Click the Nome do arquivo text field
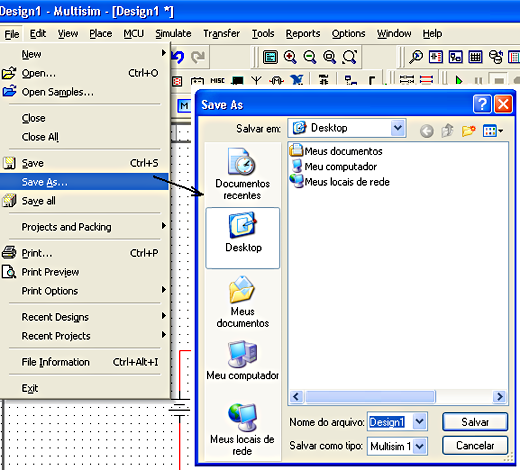The height and width of the screenshot is (470, 520). [x=390, y=422]
